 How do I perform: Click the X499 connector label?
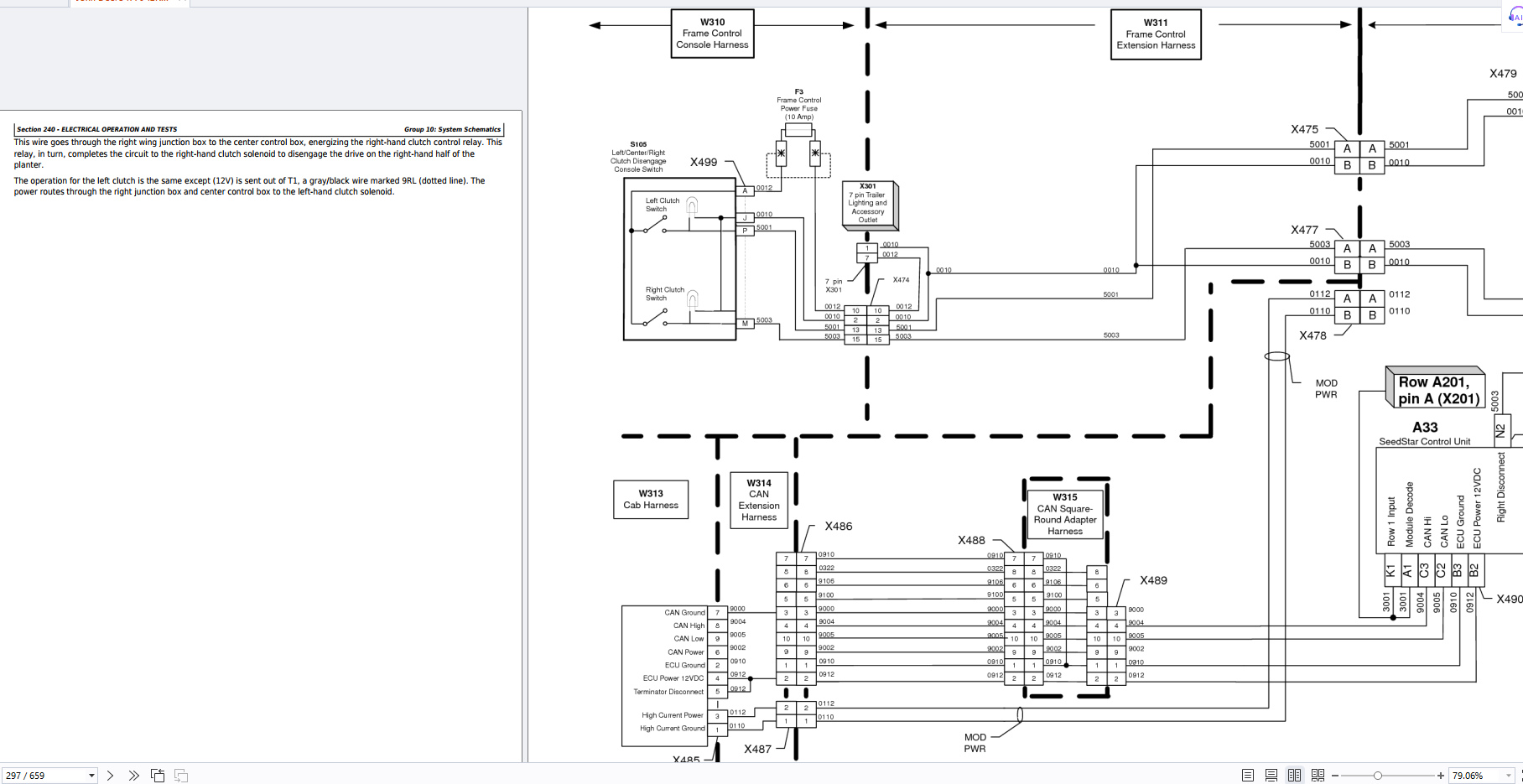click(704, 162)
